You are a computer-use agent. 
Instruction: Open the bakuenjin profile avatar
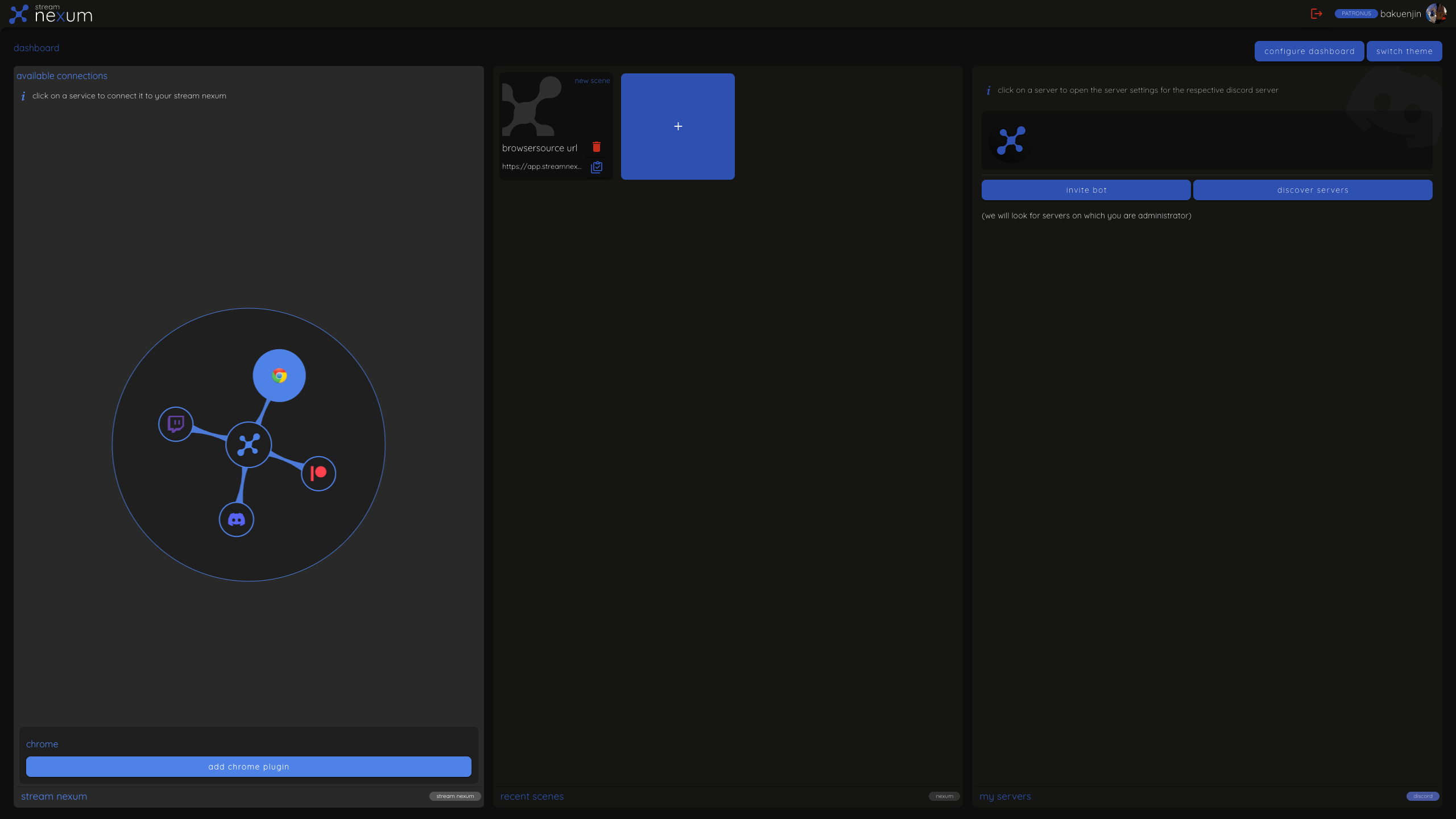1436,14
